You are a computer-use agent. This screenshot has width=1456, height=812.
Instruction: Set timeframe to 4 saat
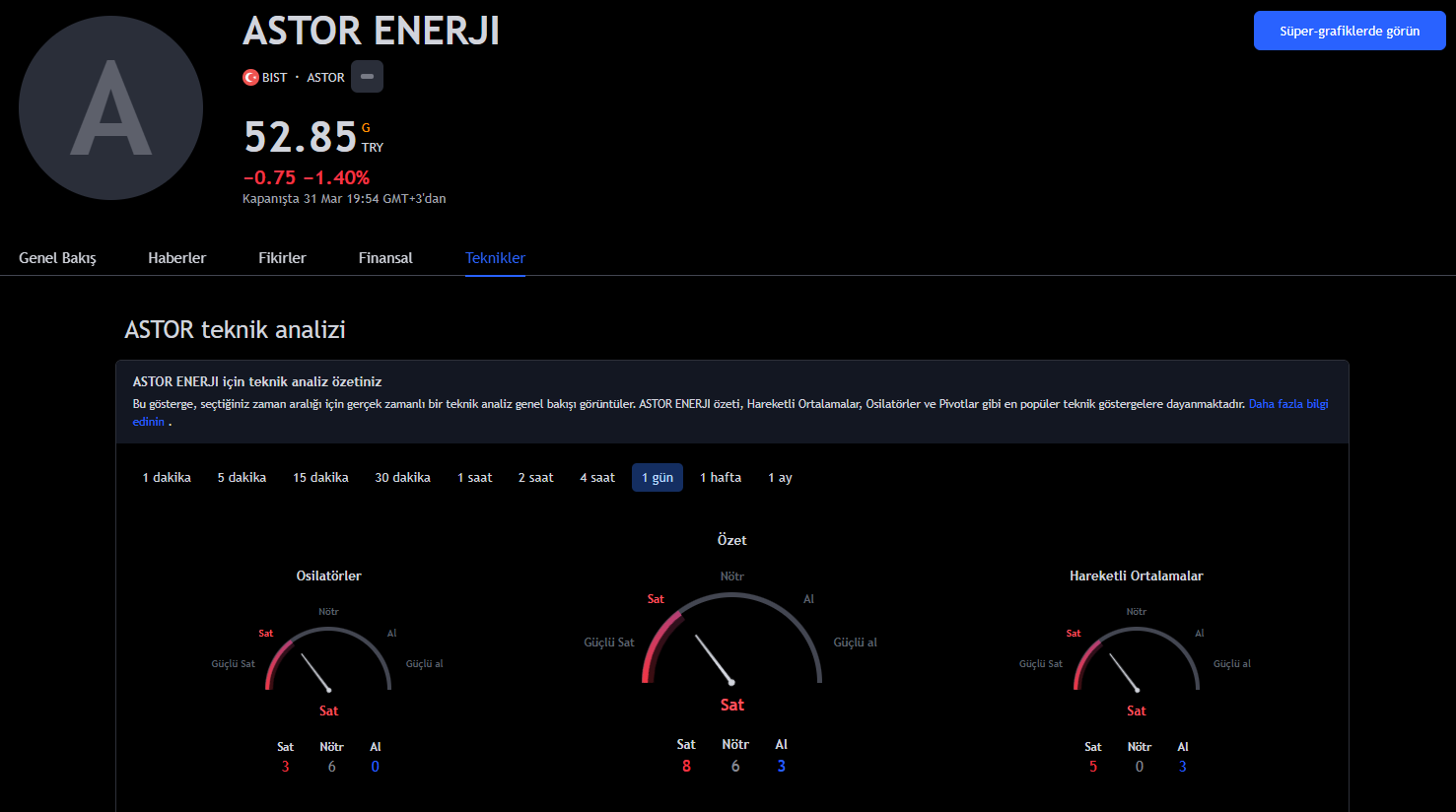[596, 478]
